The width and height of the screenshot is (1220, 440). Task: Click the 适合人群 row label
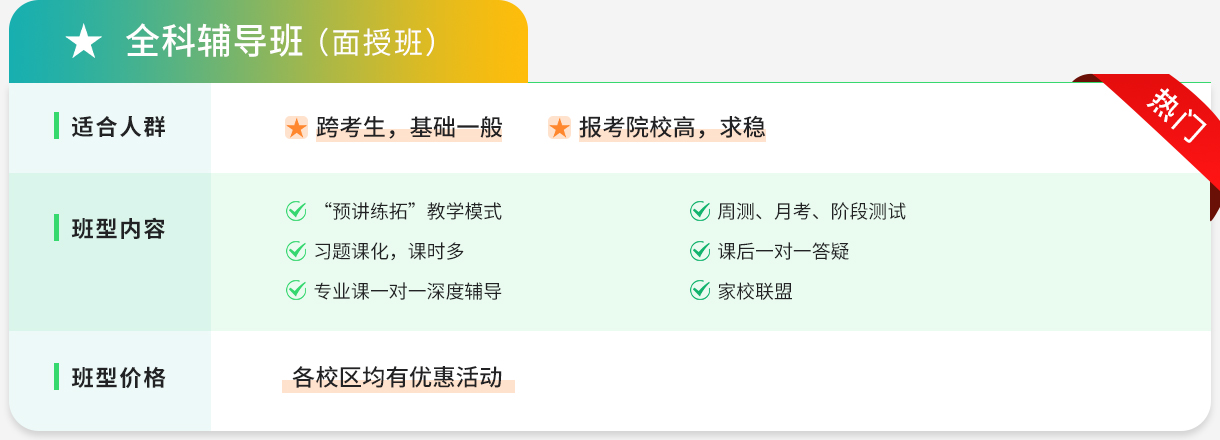(118, 128)
